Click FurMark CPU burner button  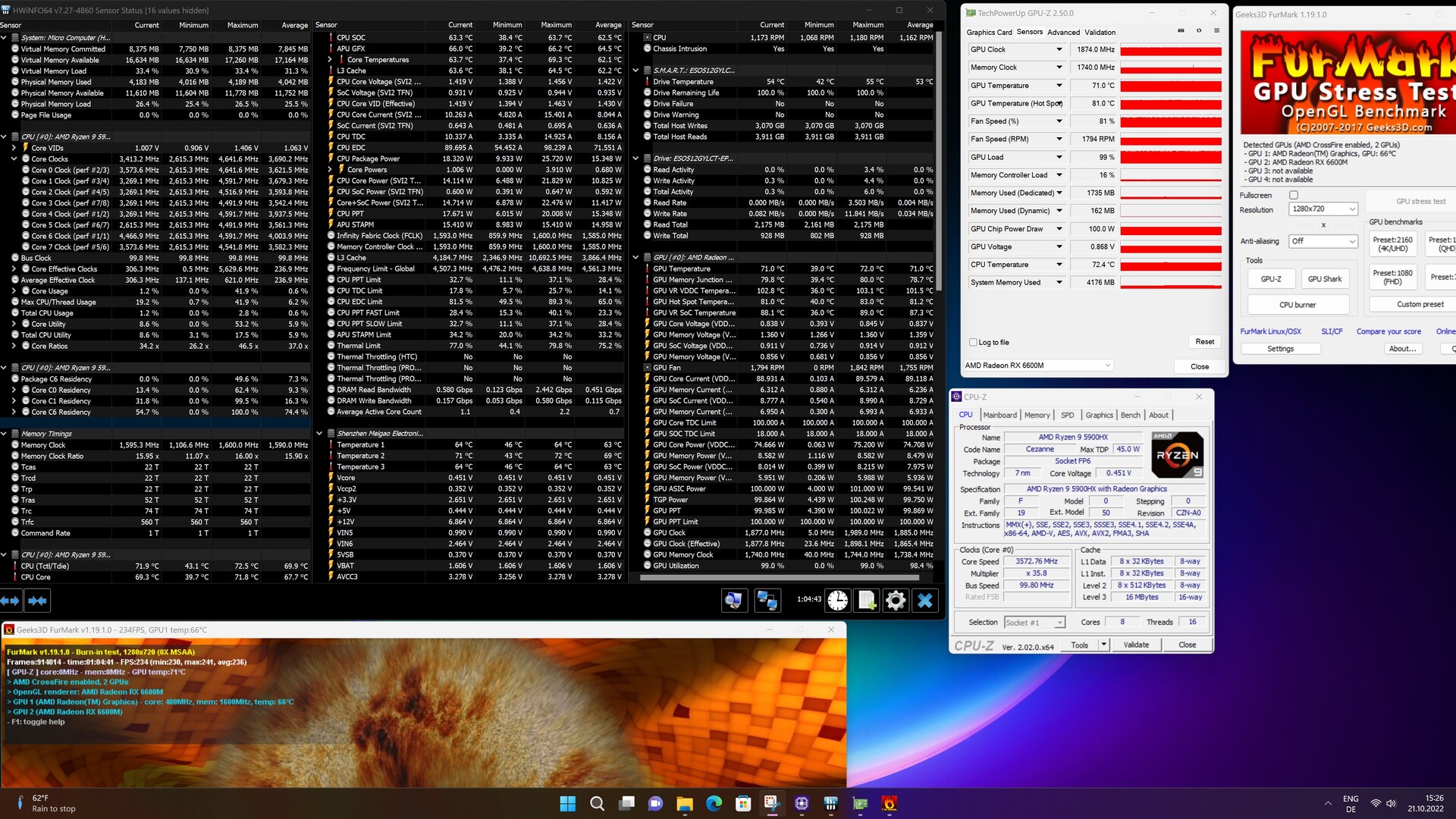(x=1298, y=305)
